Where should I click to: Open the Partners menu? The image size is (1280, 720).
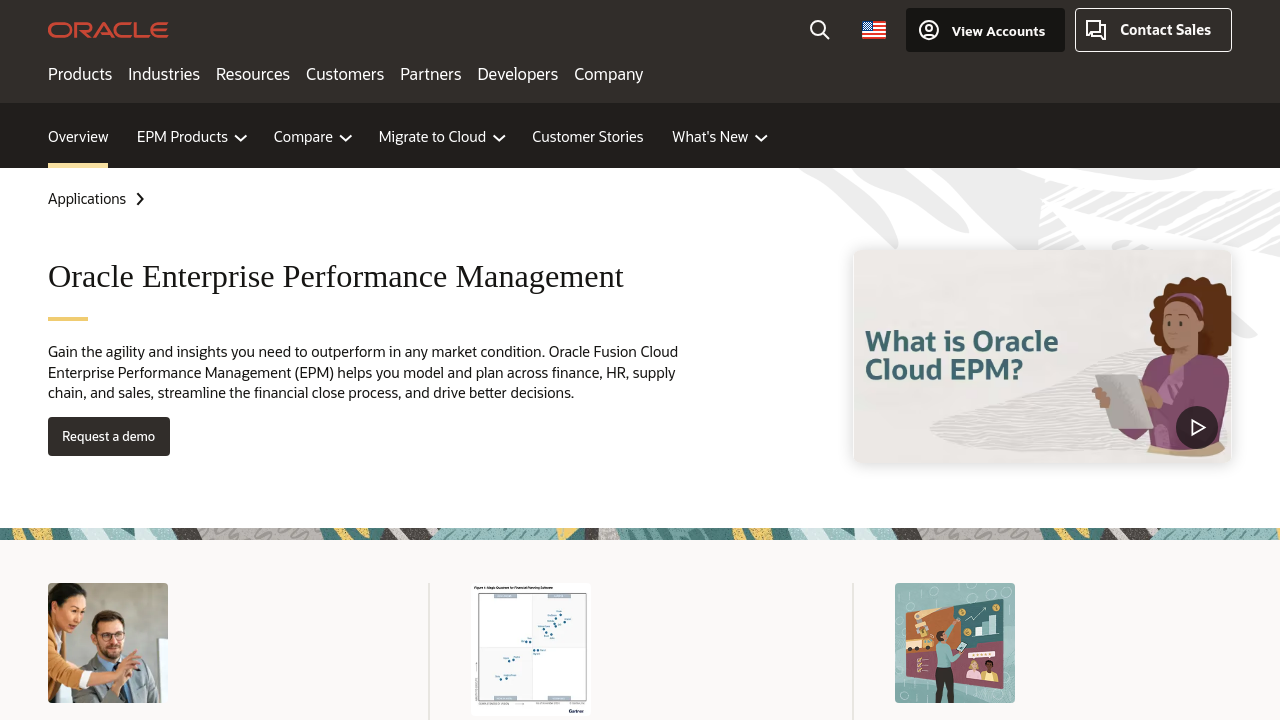coord(431,74)
